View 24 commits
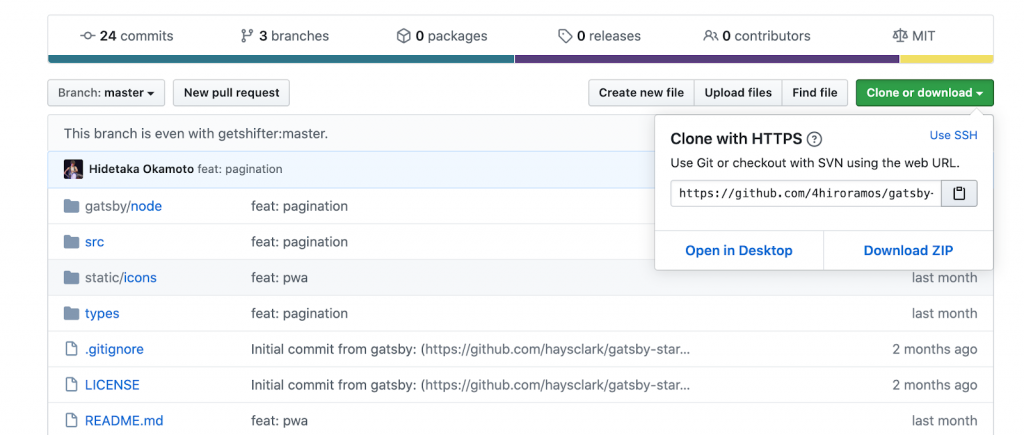The width and height of the screenshot is (1024, 435). pyautogui.click(x=127, y=36)
